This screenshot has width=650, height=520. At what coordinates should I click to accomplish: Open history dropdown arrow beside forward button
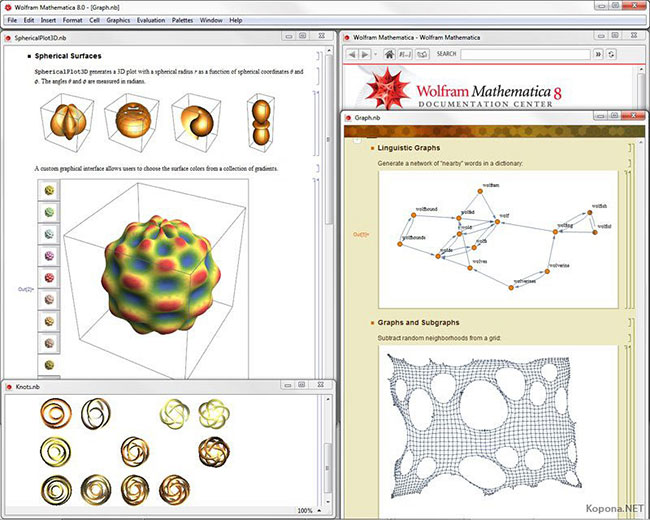coord(375,54)
